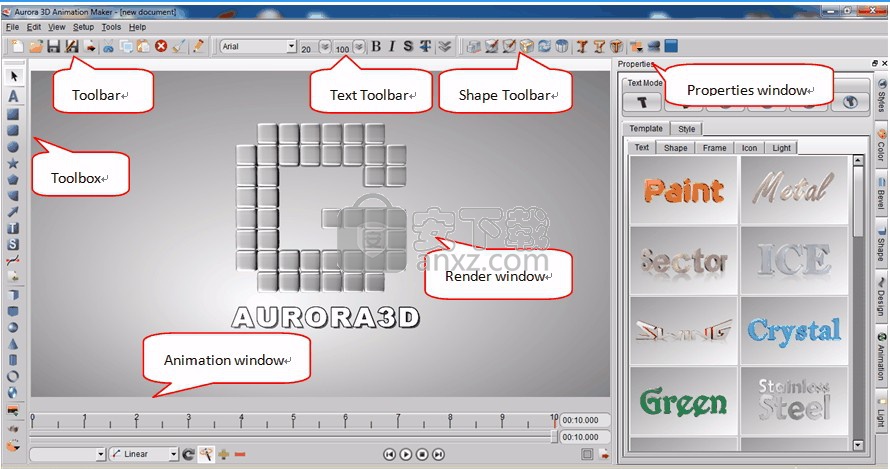Click the remove keyframe minus icon

(x=240, y=454)
